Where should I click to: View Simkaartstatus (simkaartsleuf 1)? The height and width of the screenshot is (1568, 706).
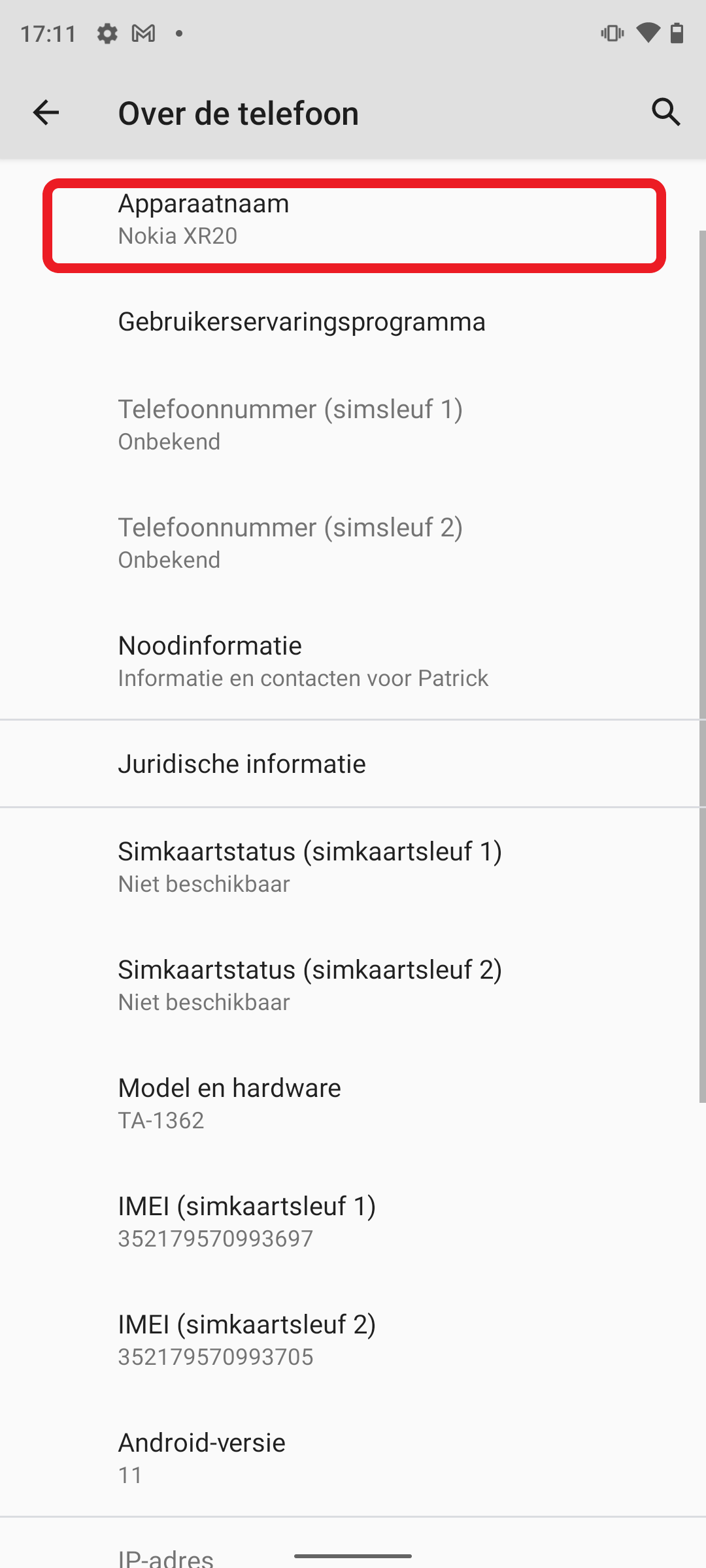pyautogui.click(x=353, y=867)
